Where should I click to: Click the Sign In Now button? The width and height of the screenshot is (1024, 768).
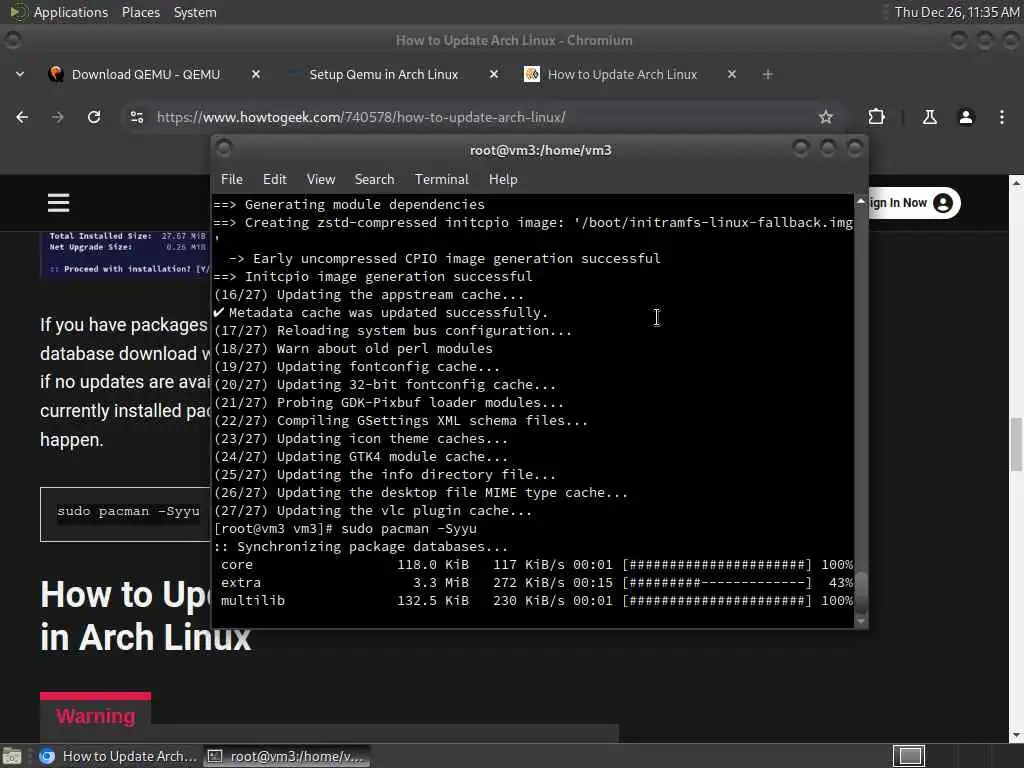point(912,203)
